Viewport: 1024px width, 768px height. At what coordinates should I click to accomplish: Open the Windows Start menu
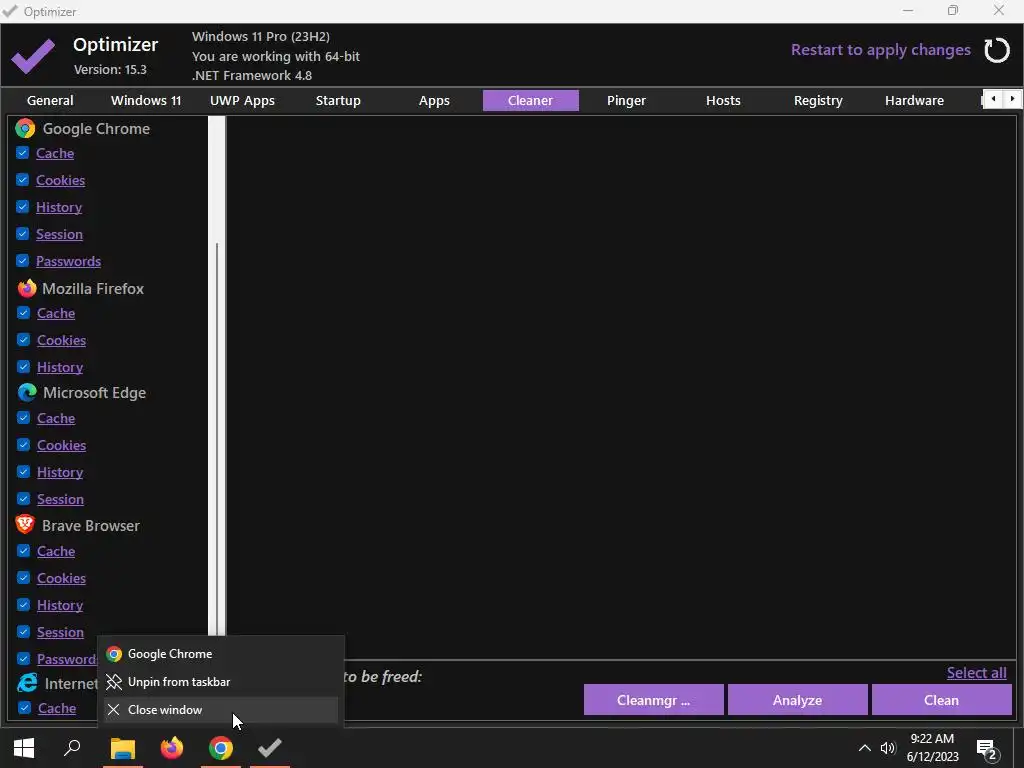[x=24, y=748]
